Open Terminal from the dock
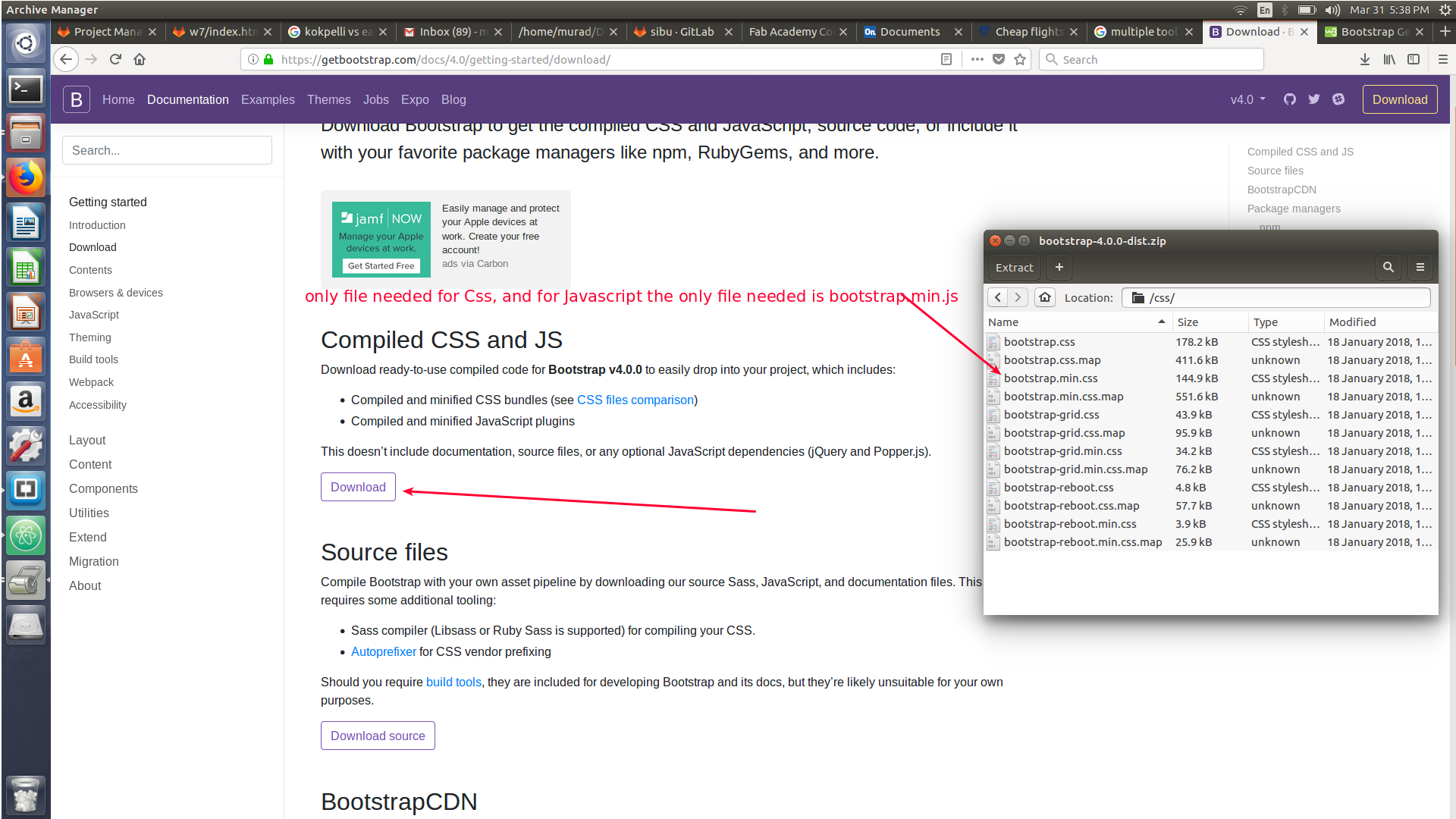The width and height of the screenshot is (1456, 819). 26,89
